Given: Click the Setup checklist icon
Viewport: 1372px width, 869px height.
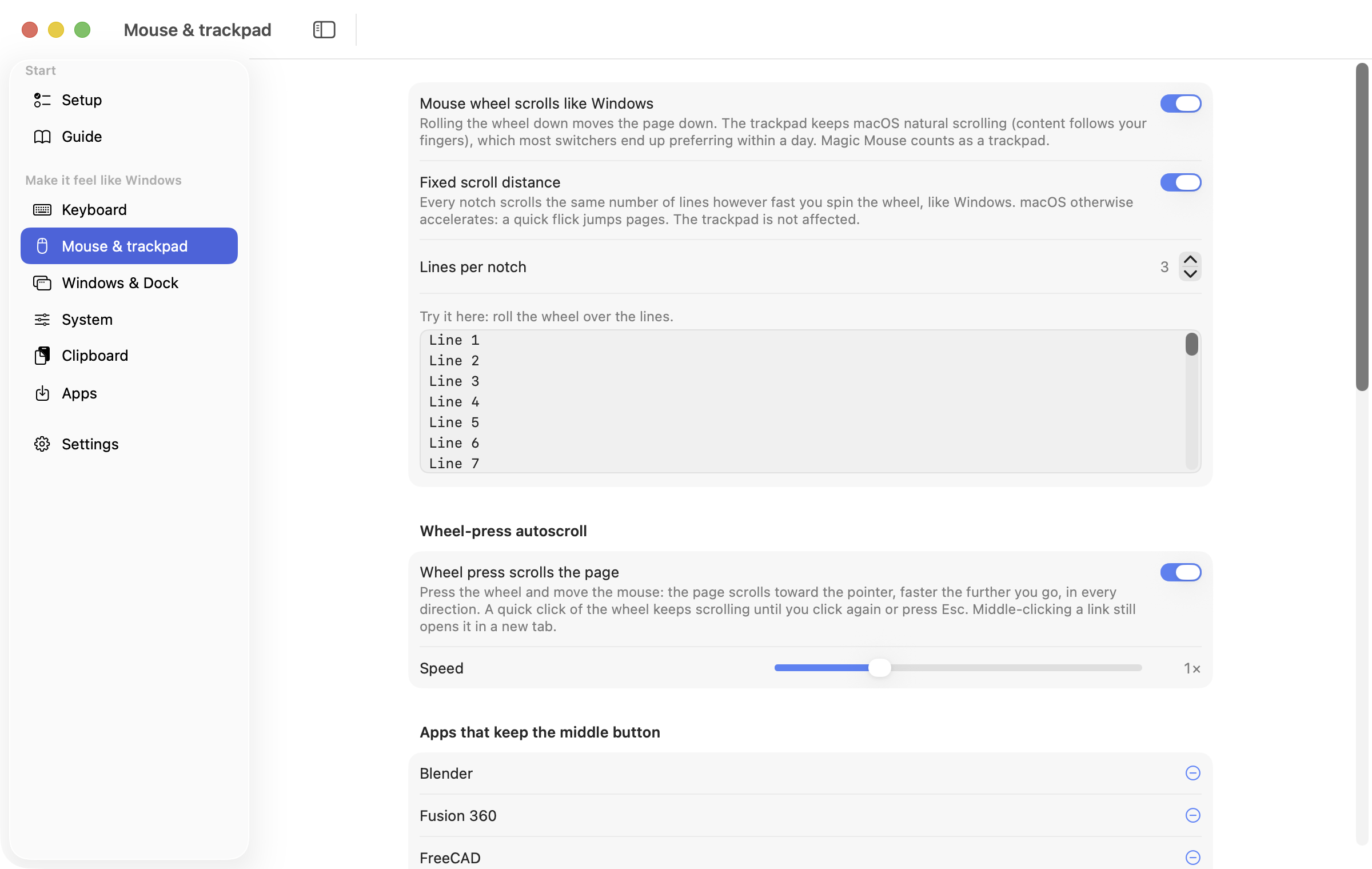Looking at the screenshot, I should (42, 100).
